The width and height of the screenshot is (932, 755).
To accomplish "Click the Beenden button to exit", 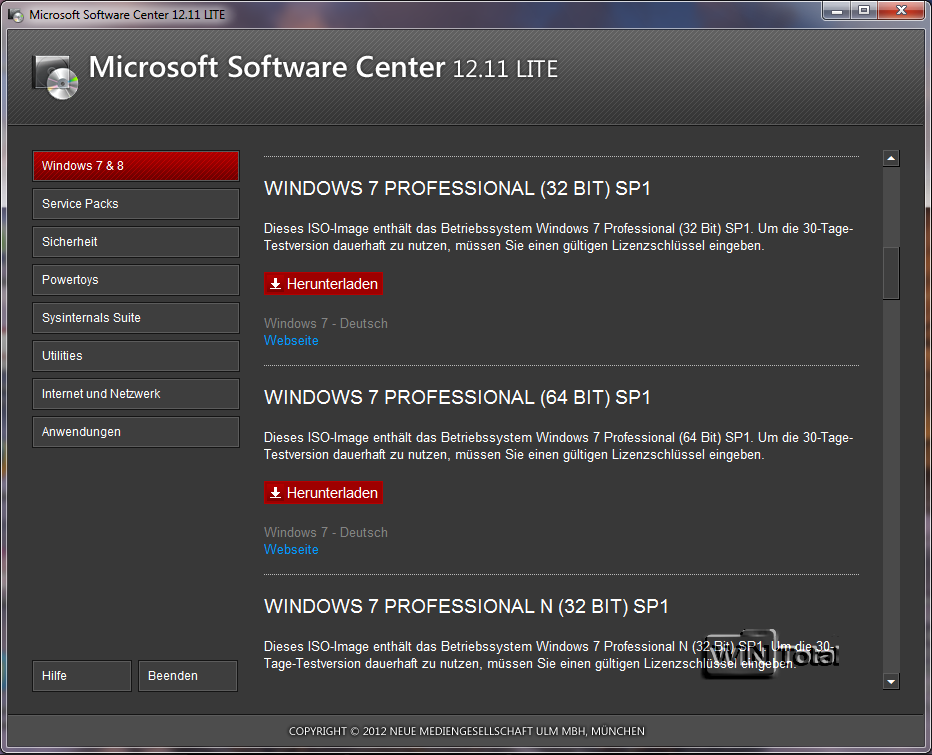I will (x=187, y=676).
